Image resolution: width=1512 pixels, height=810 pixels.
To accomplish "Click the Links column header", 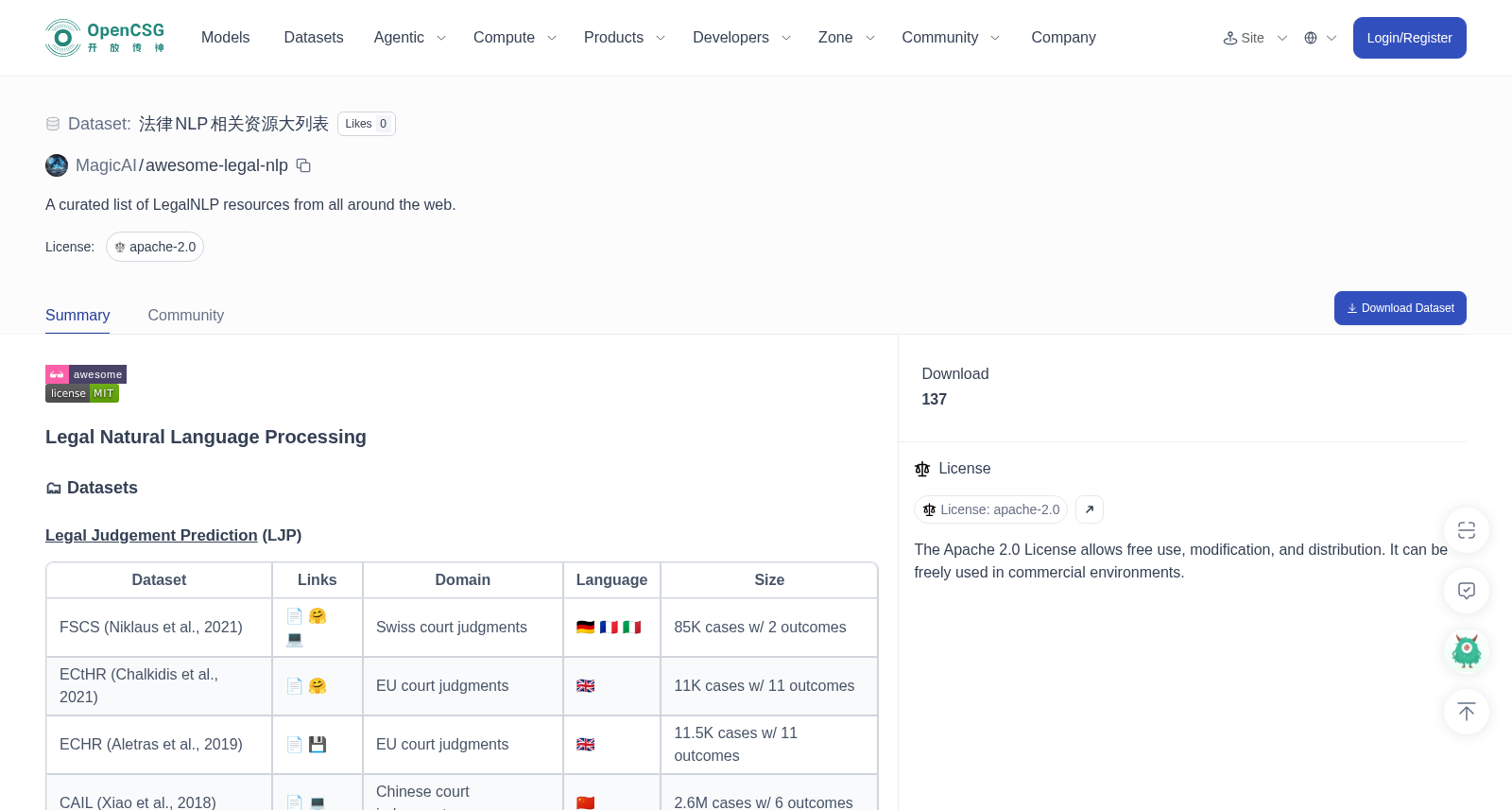I will click(318, 580).
